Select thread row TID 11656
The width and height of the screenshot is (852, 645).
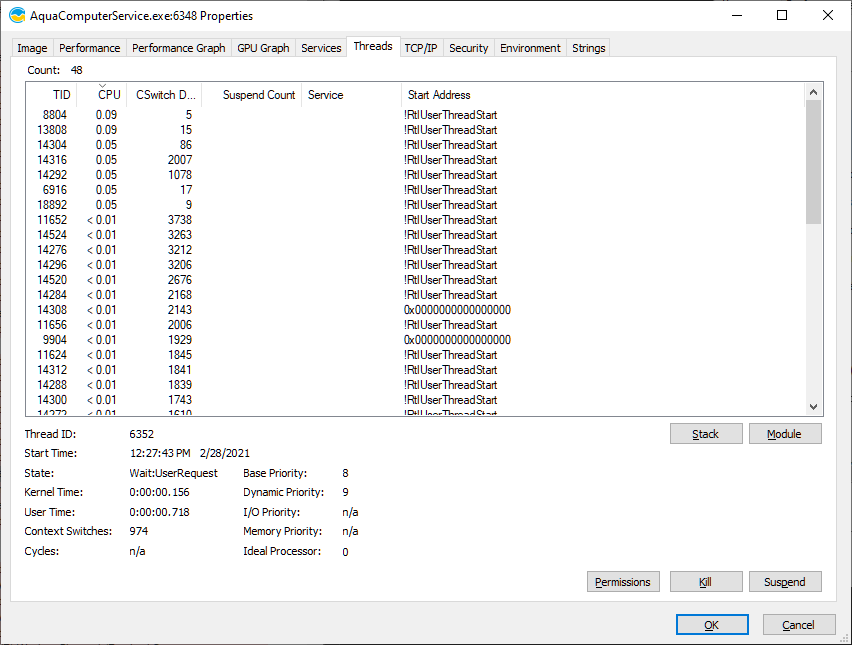[x=415, y=325]
